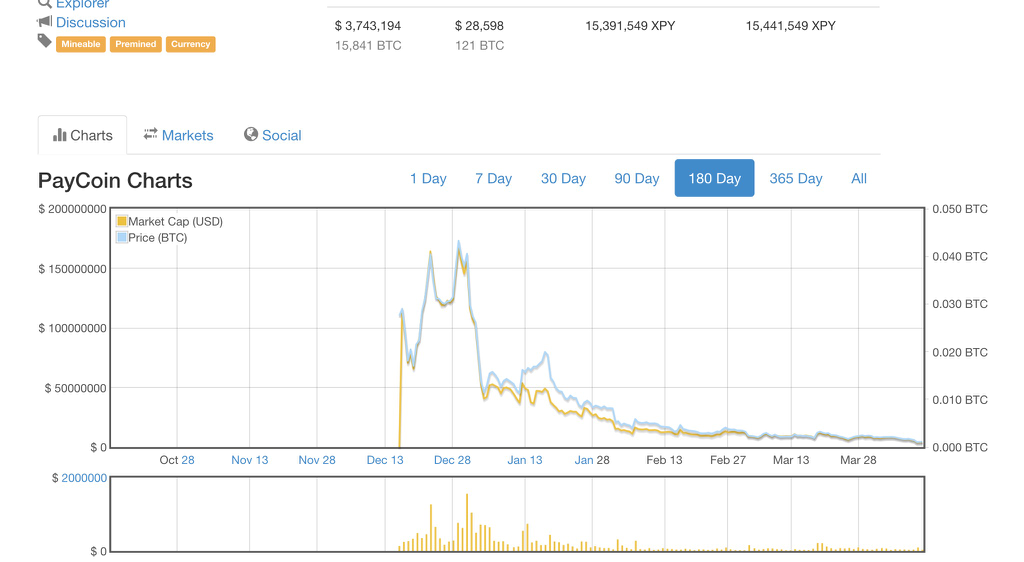This screenshot has width=1024, height=562.
Task: Show the 30 Day chart range
Action: point(563,178)
